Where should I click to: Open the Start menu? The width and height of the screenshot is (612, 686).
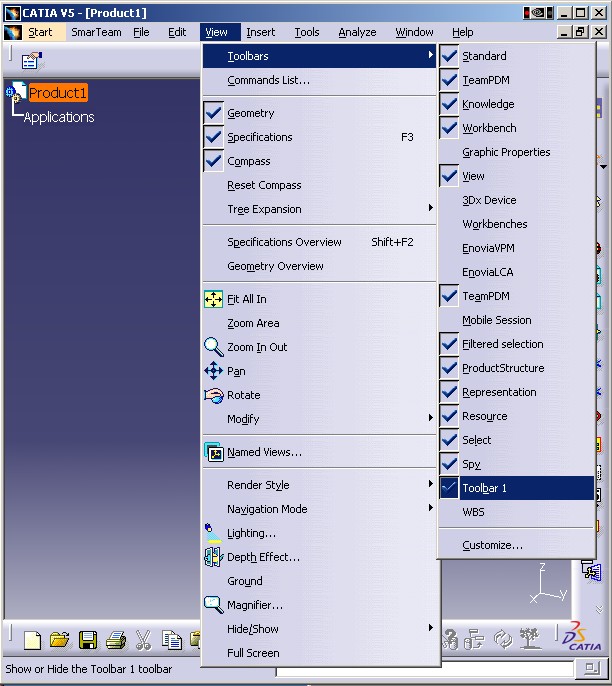click(x=40, y=32)
